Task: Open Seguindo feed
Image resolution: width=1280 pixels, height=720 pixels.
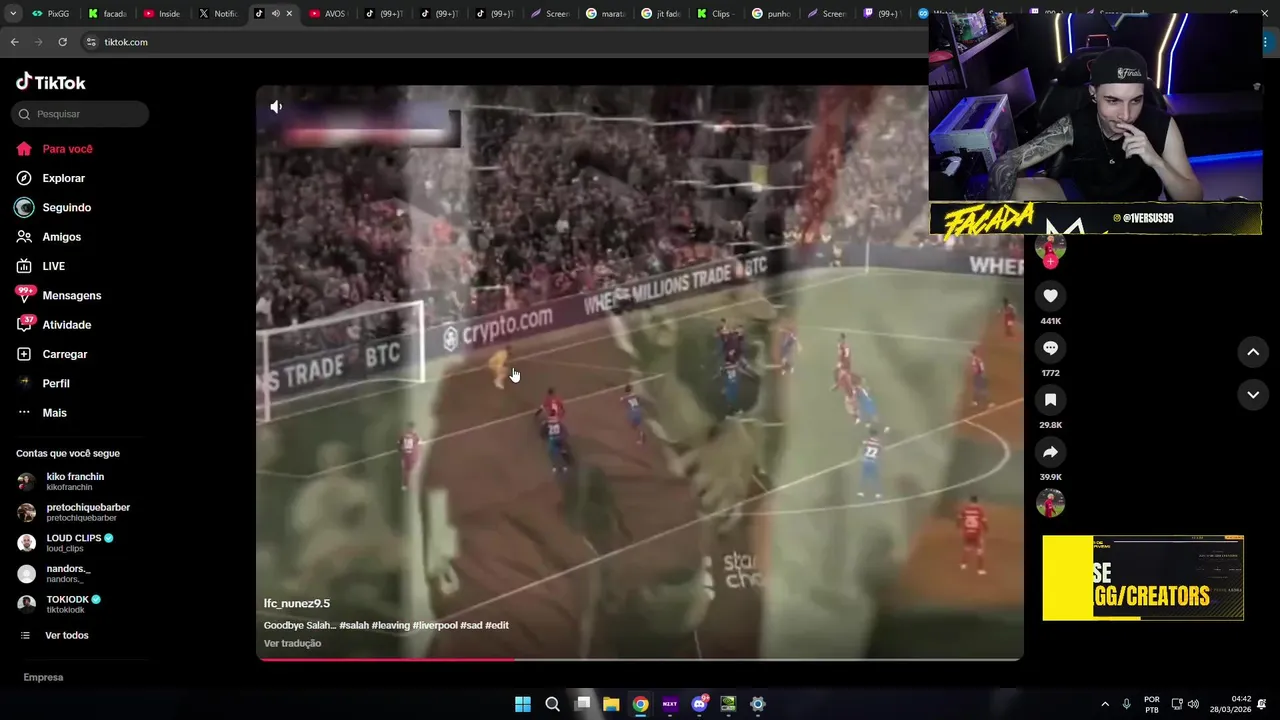Action: point(54,207)
